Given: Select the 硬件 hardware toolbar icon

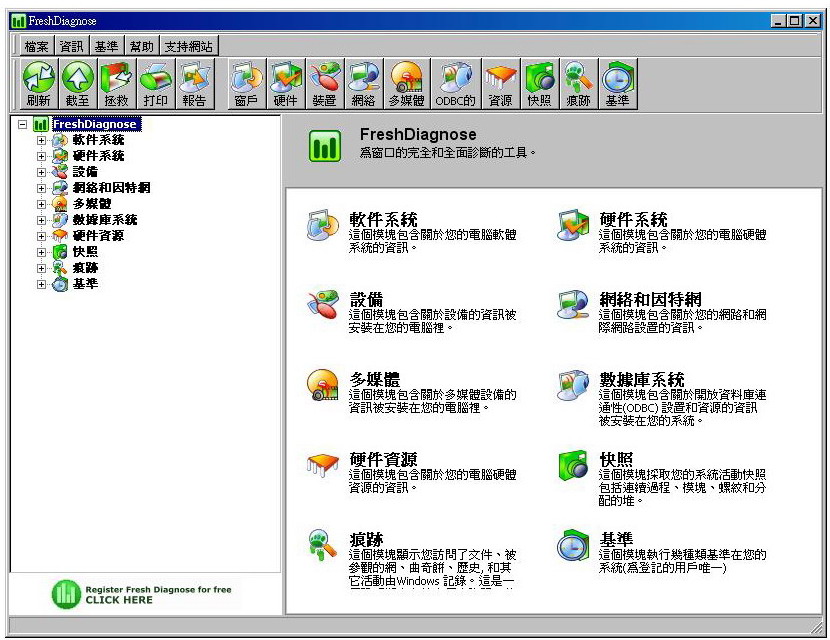Looking at the screenshot, I should click(x=286, y=84).
